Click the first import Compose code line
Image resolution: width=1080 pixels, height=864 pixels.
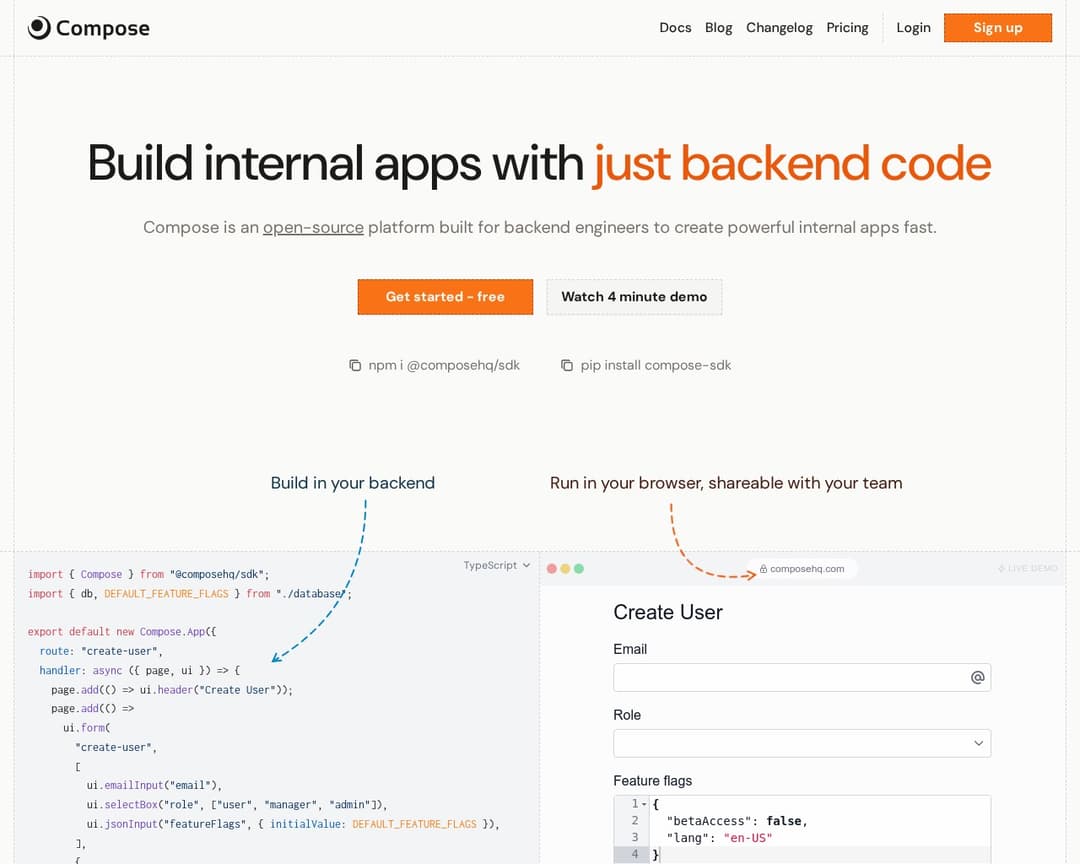point(148,574)
